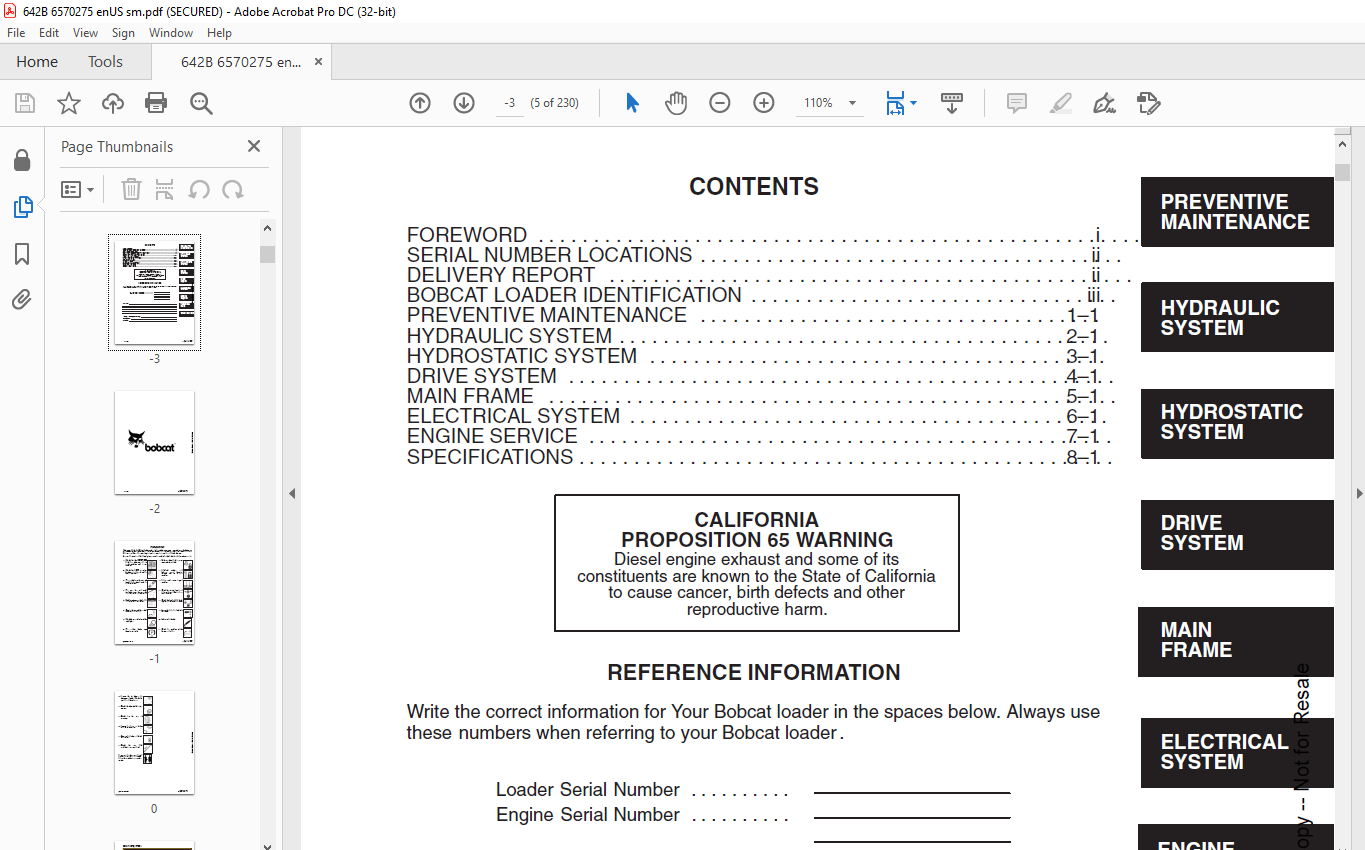The width and height of the screenshot is (1365, 850).
Task: Click the DELIVERY REPORT contents entry
Action: click(501, 275)
